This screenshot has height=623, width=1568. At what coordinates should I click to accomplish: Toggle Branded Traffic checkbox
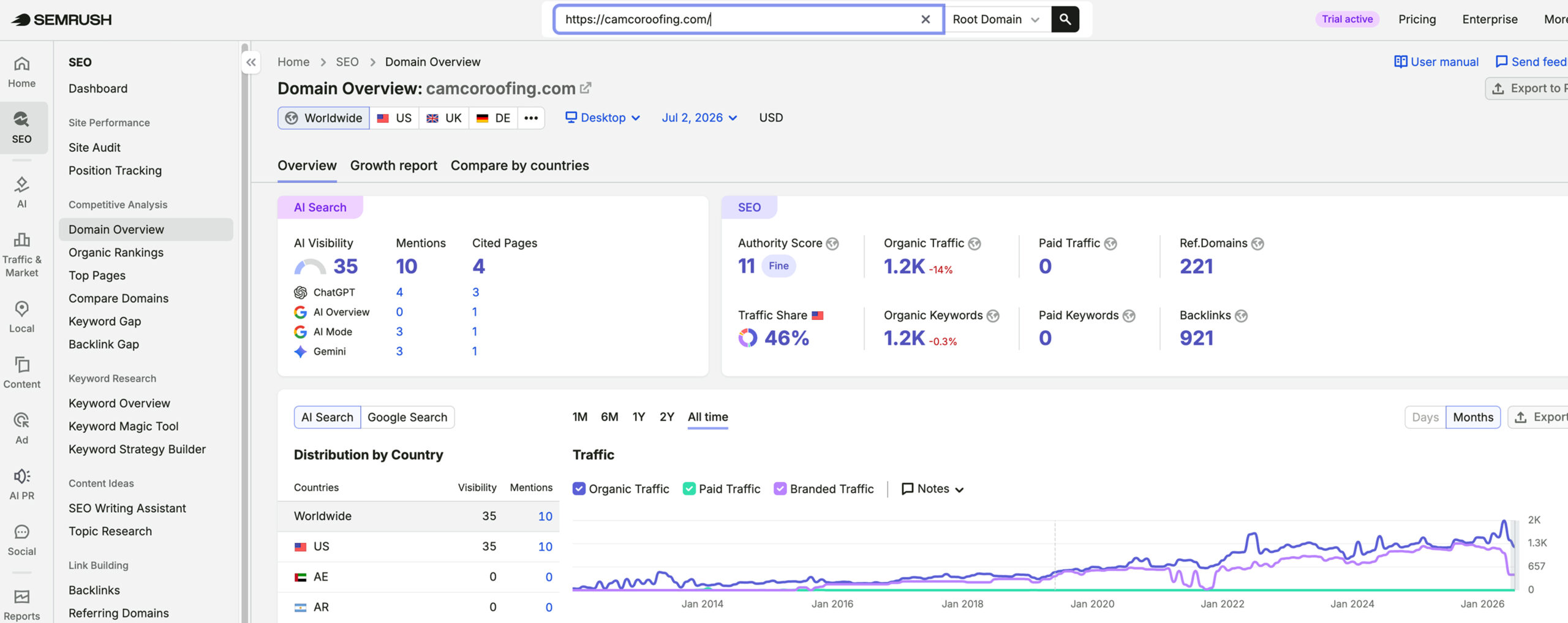(780, 489)
